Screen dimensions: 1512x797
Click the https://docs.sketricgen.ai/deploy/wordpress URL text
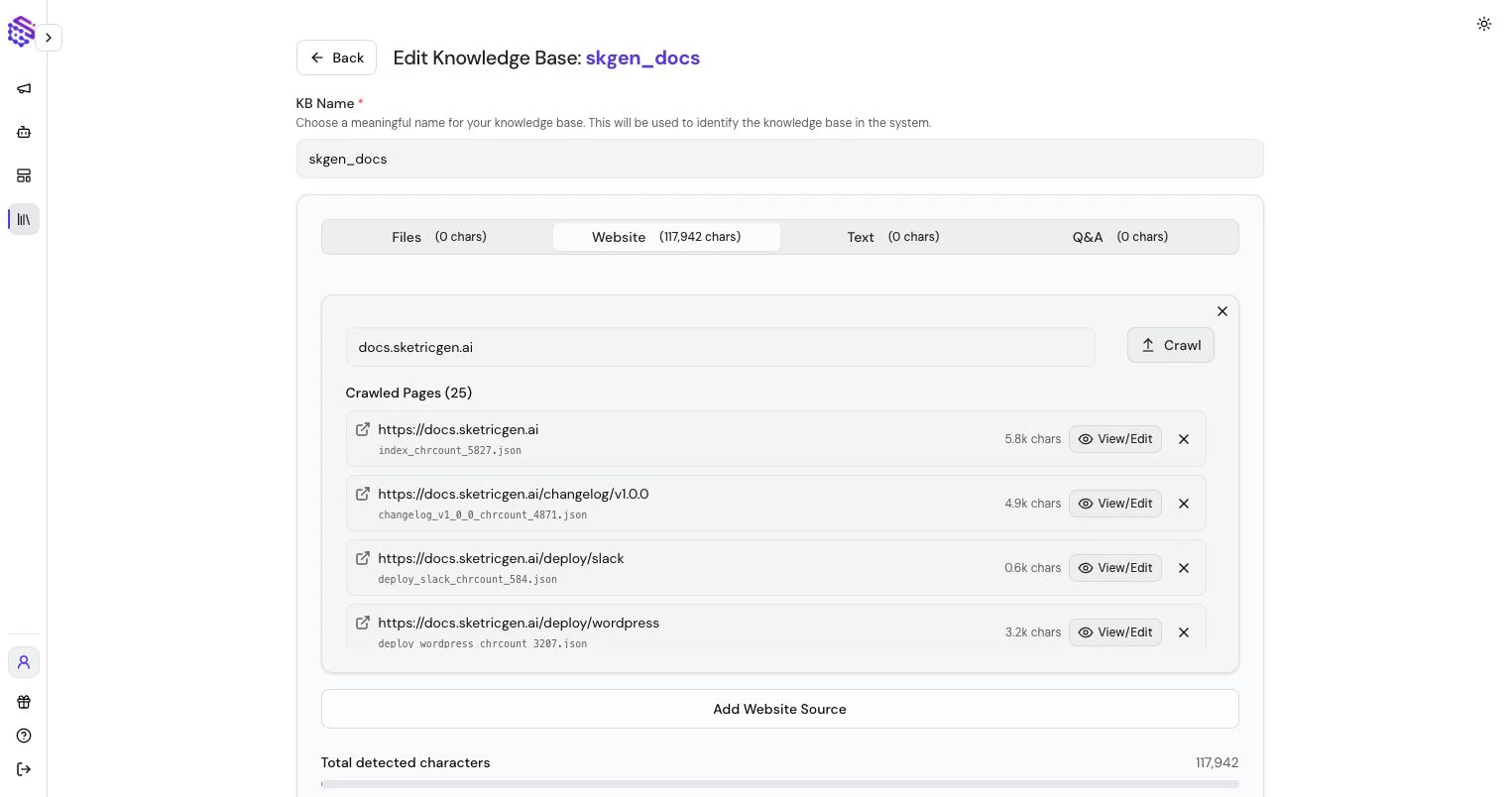(519, 623)
